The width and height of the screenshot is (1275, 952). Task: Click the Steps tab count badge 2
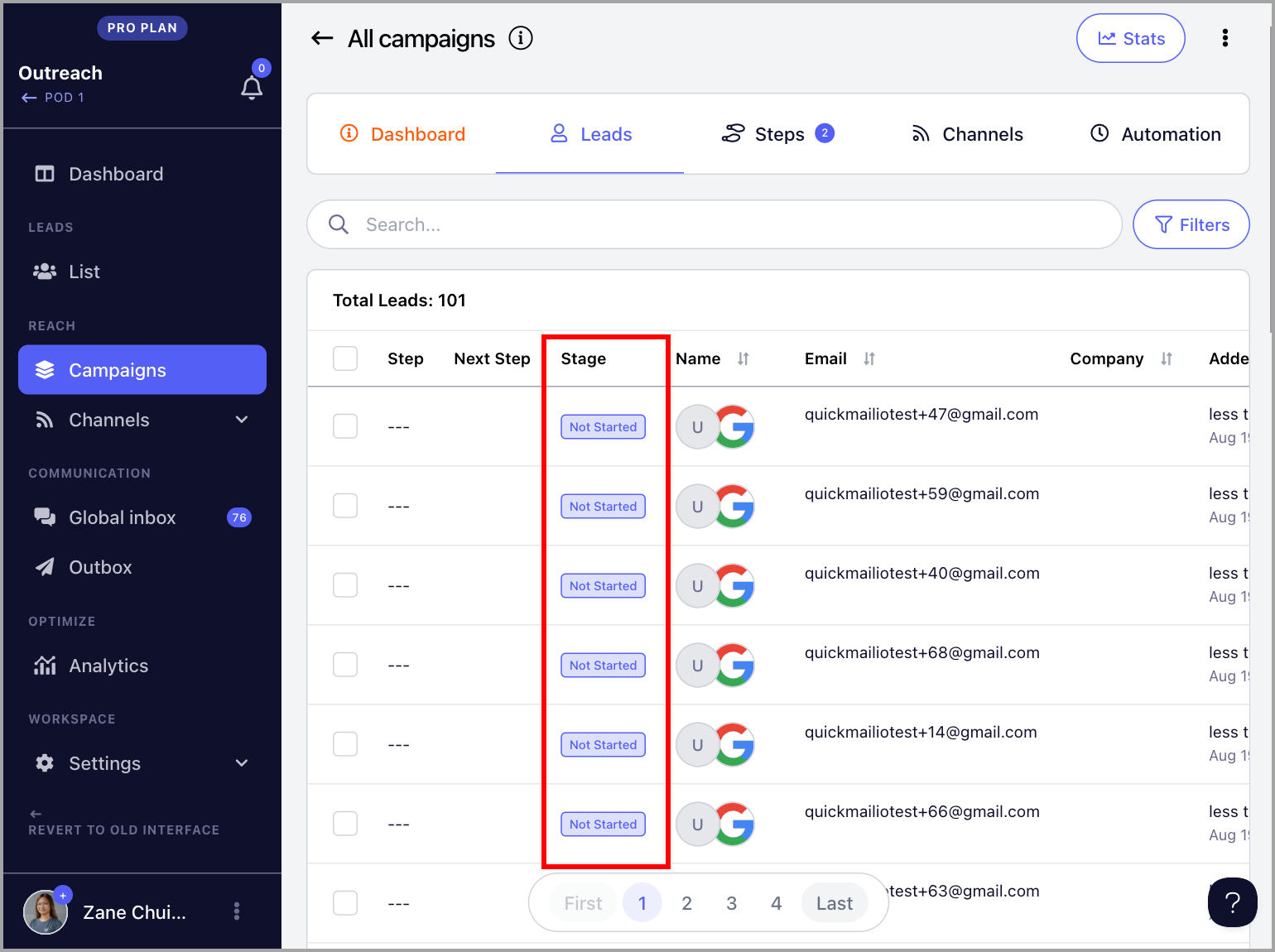[825, 133]
